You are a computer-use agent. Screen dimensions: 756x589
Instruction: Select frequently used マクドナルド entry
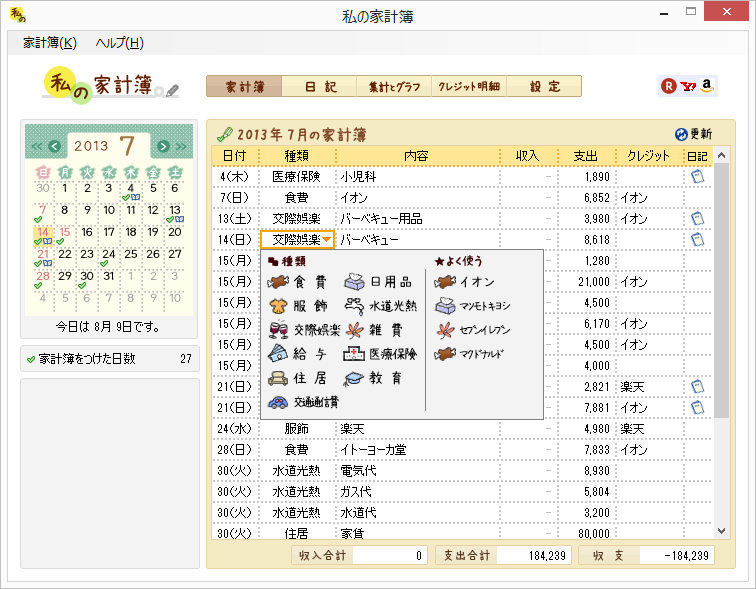point(468,354)
